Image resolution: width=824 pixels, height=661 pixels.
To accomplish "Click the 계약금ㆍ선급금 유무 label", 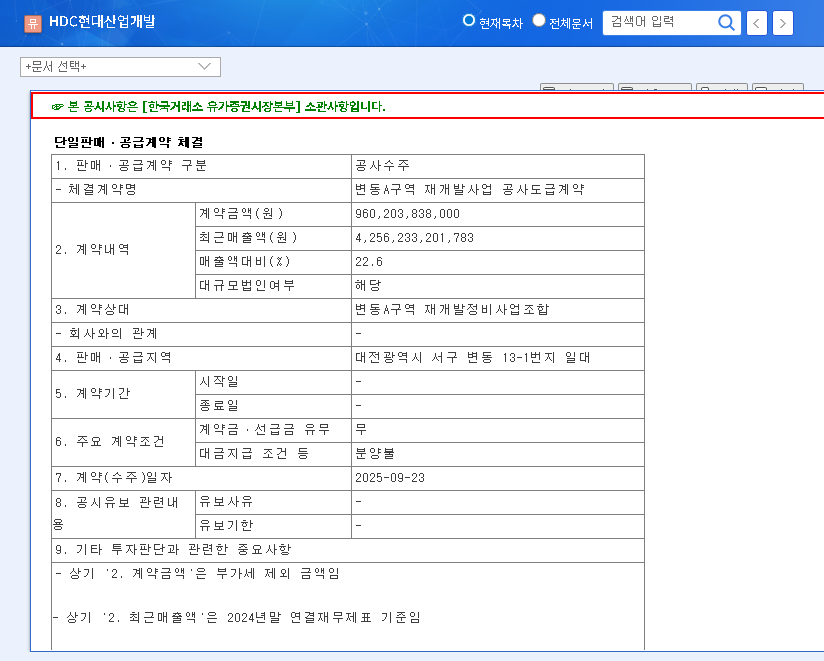I will coord(264,429).
